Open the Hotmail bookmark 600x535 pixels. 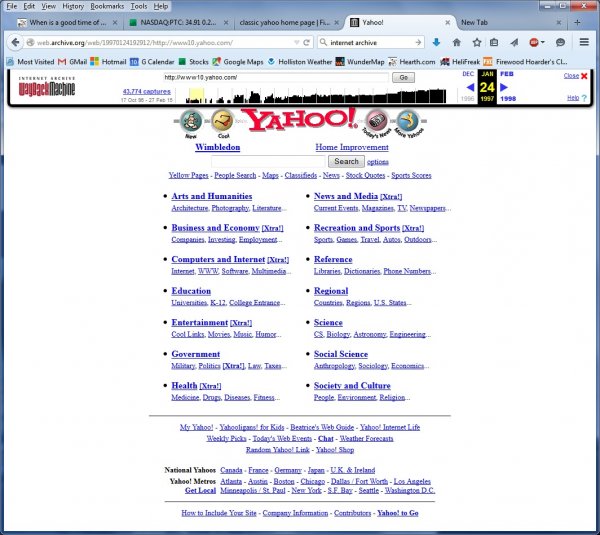(x=108, y=62)
